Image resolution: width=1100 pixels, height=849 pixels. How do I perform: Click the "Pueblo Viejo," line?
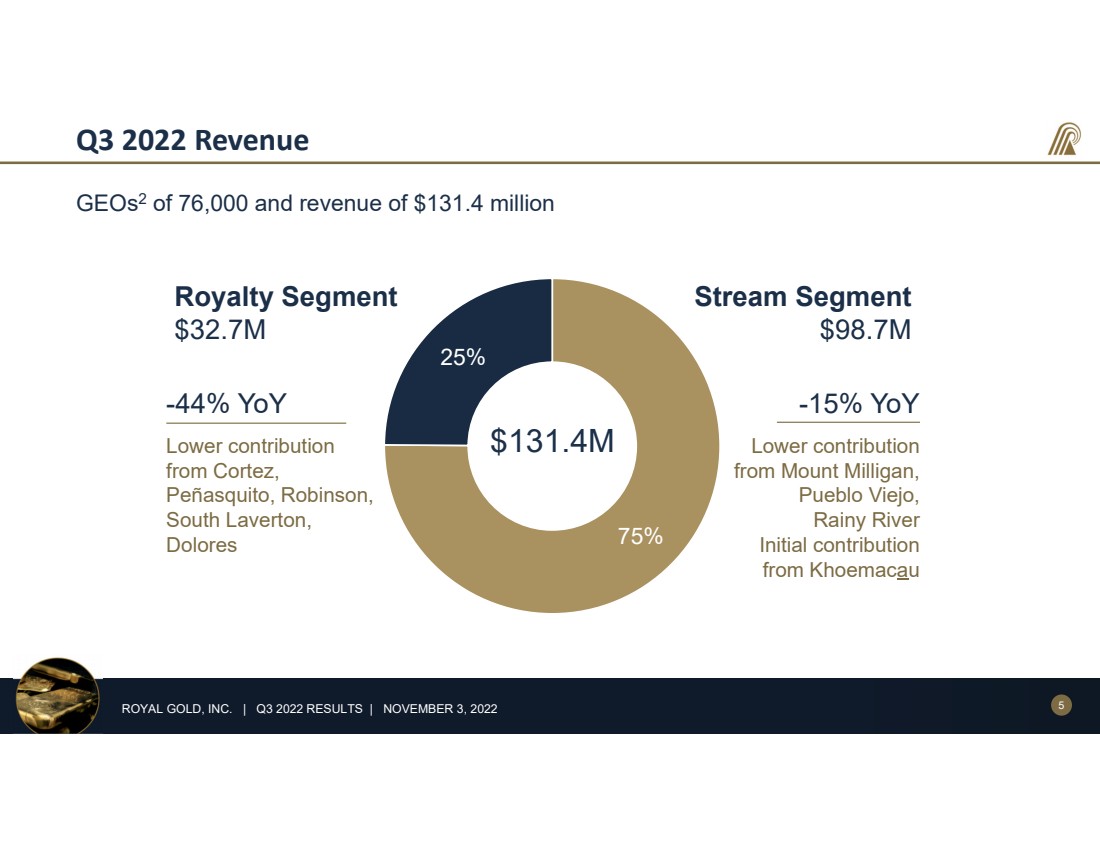point(859,495)
